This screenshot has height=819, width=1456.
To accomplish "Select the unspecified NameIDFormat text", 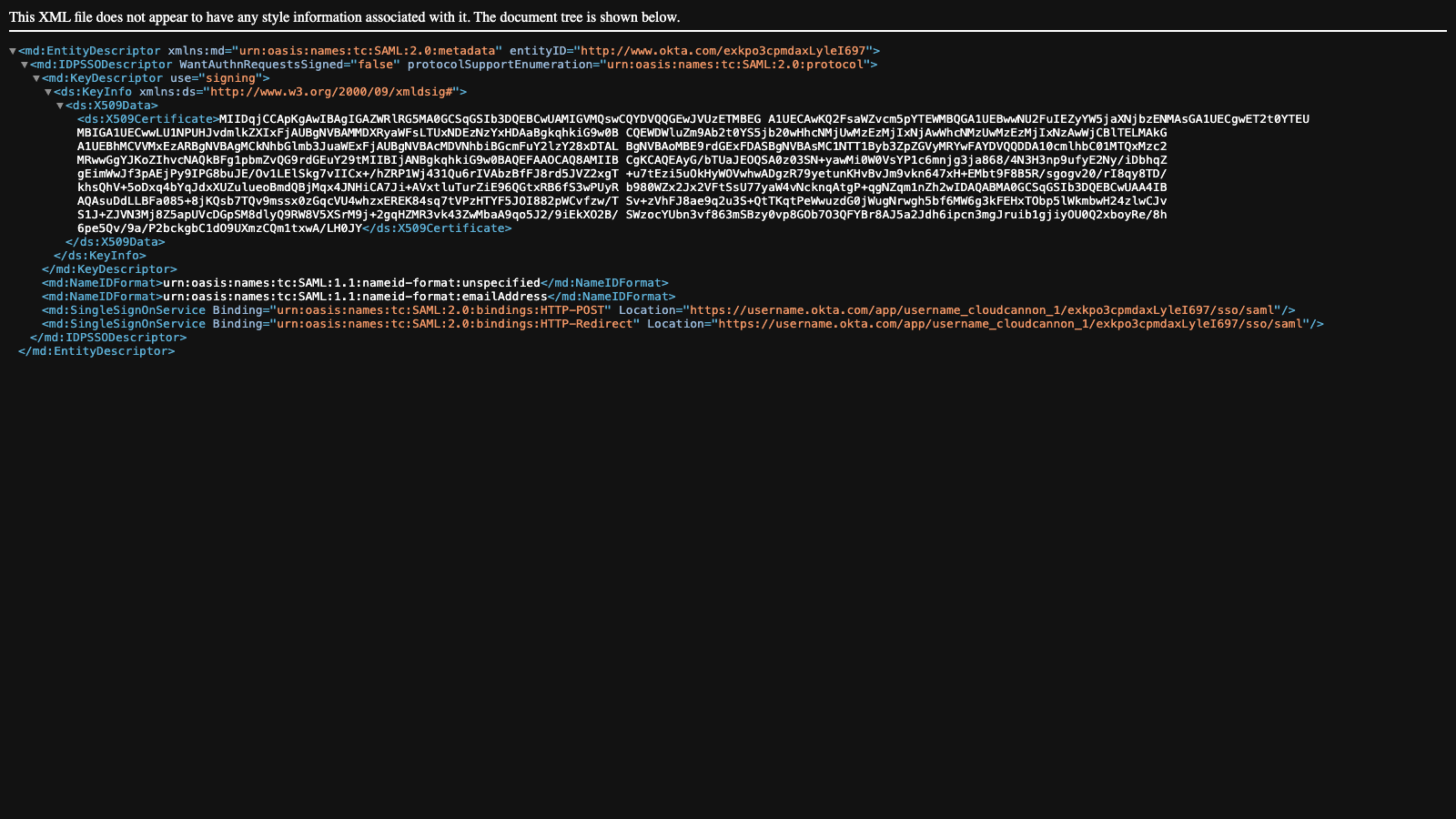I will click(351, 282).
